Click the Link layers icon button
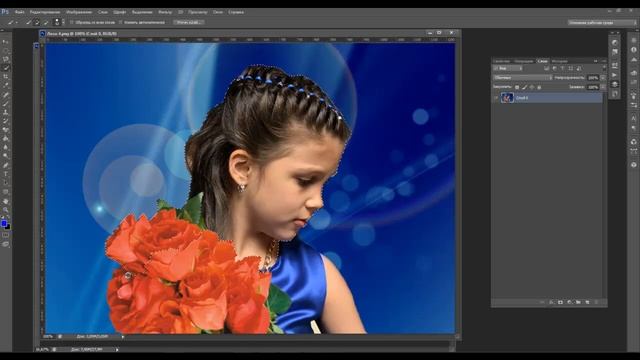This screenshot has height=360, width=640. tap(542, 302)
